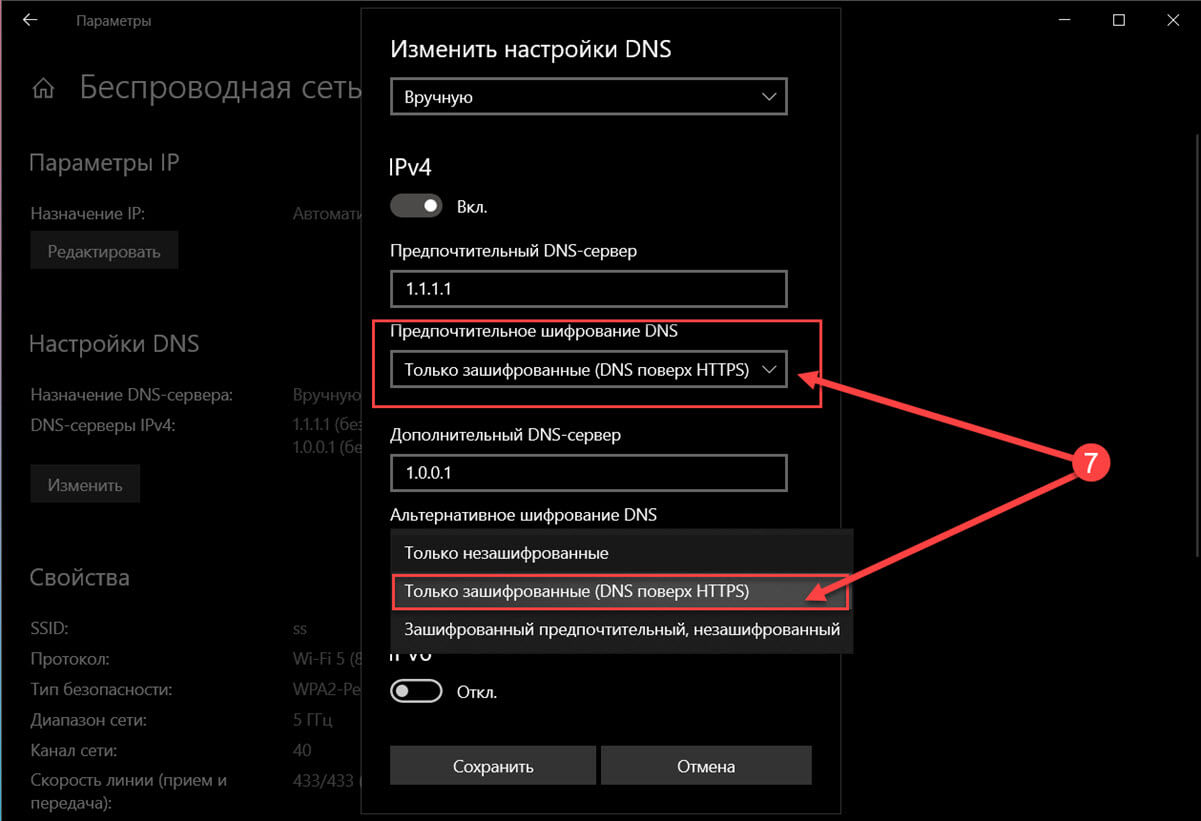Image resolution: width=1201 pixels, height=821 pixels.
Task: Click the Канал сети: row label
Action: tap(74, 750)
